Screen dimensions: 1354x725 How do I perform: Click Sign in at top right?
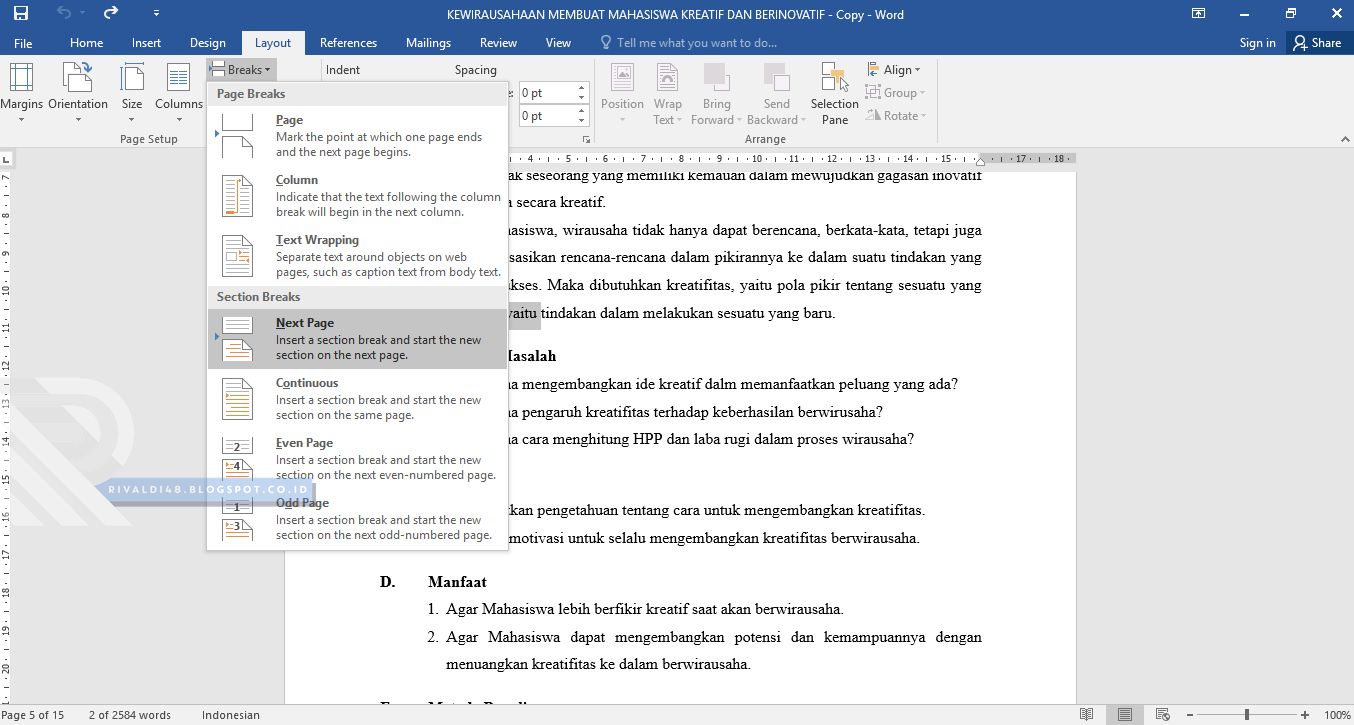coord(1257,42)
